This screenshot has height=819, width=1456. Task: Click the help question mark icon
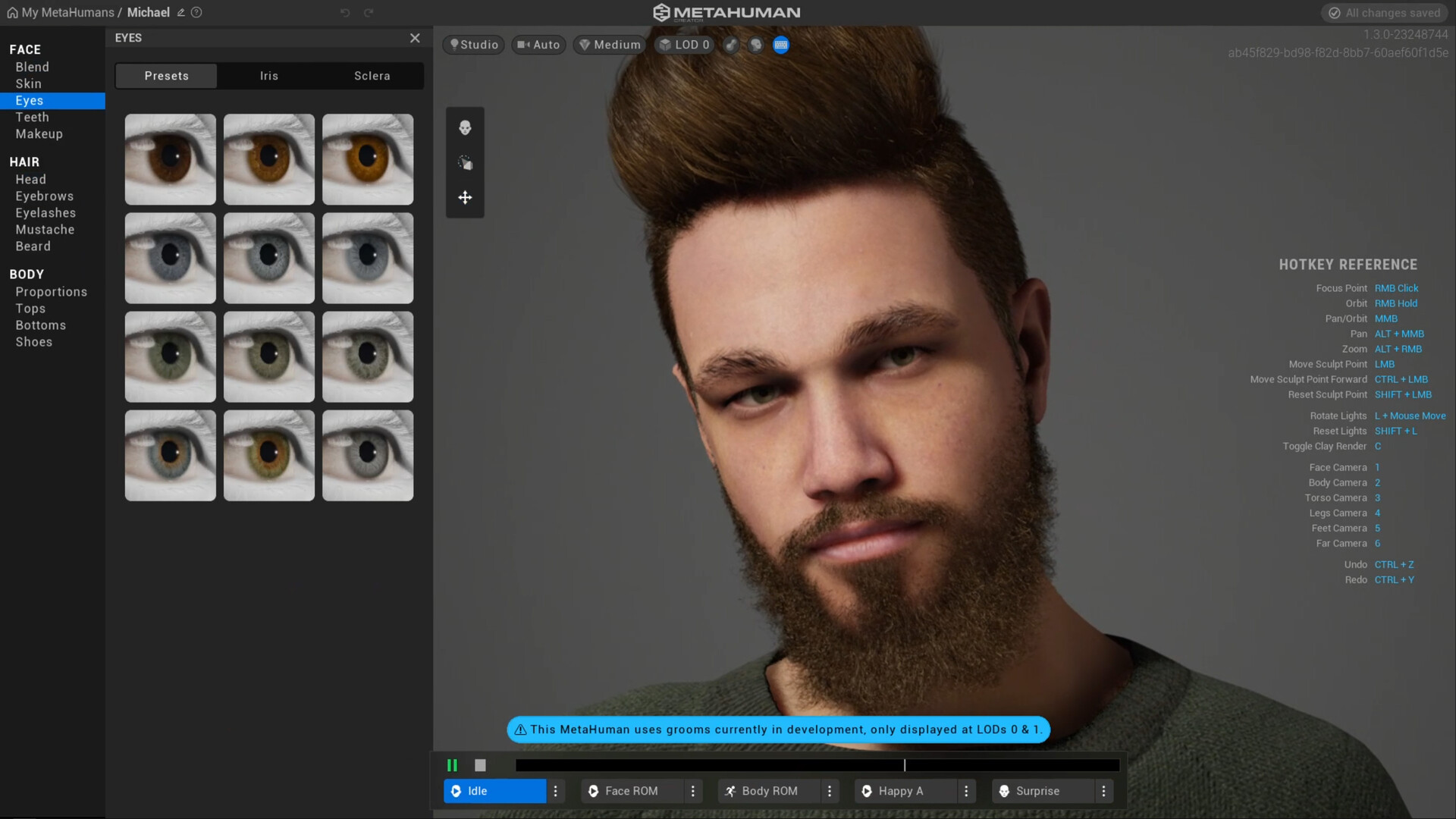(197, 12)
